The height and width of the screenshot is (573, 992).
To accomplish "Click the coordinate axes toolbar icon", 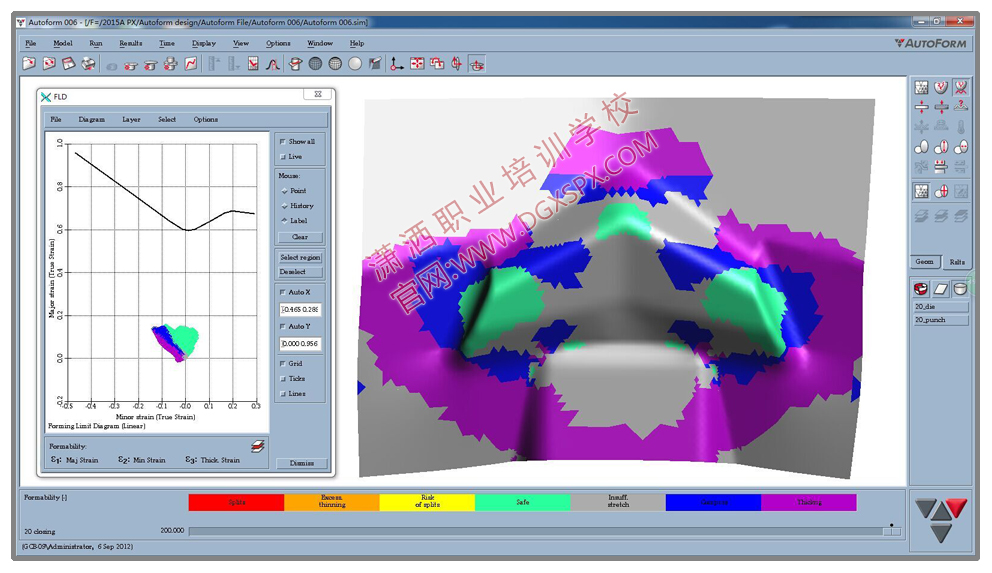I will 397,64.
